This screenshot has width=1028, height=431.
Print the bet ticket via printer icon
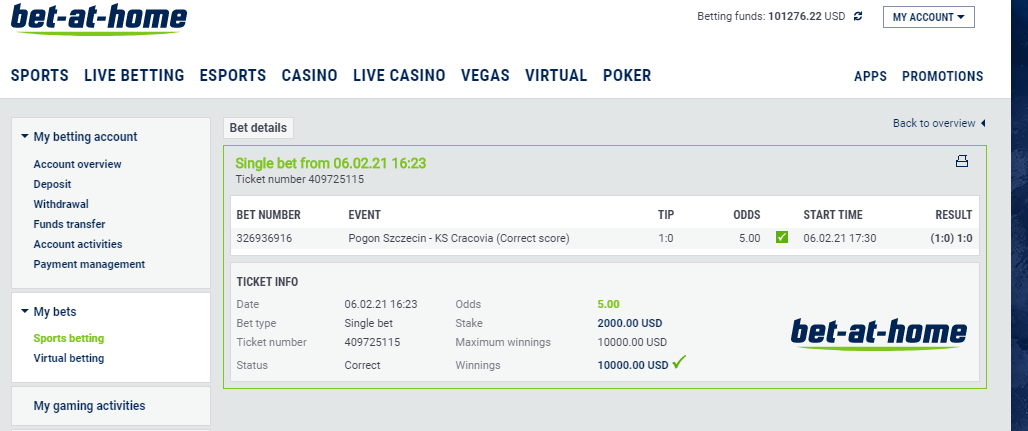click(x=962, y=161)
